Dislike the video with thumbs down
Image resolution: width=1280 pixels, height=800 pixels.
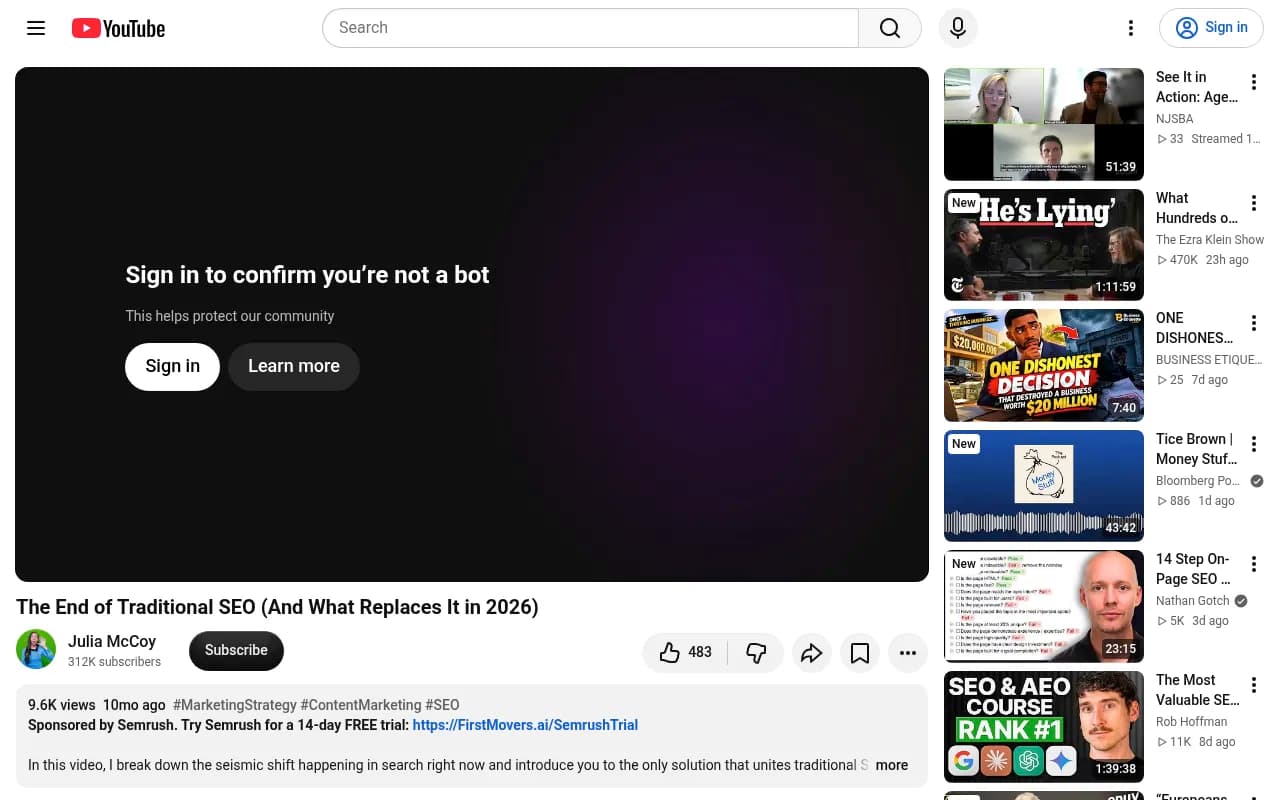756,653
